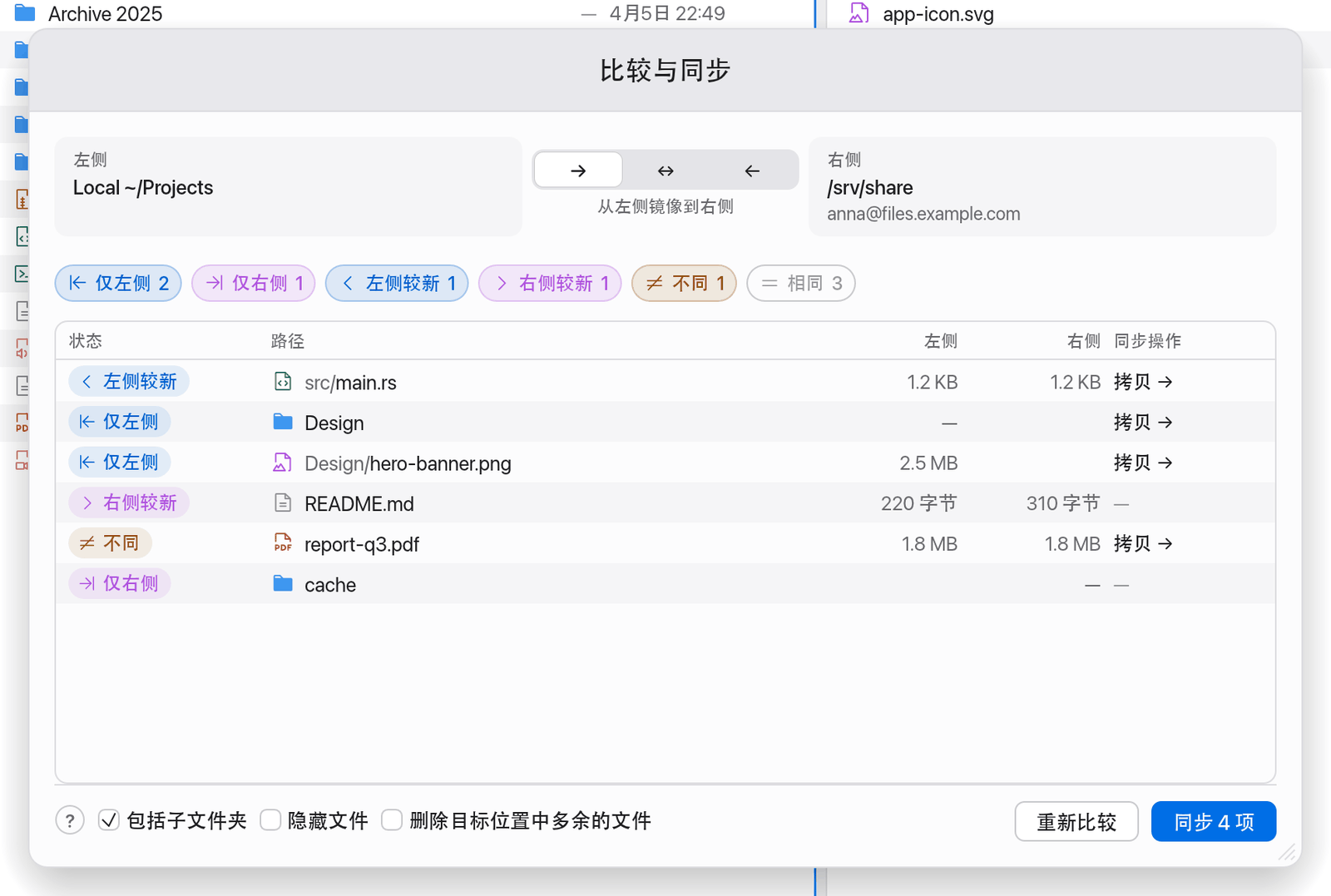Toggle the 右侧较新 1 filter chip
1331x896 pixels.
pyautogui.click(x=550, y=284)
